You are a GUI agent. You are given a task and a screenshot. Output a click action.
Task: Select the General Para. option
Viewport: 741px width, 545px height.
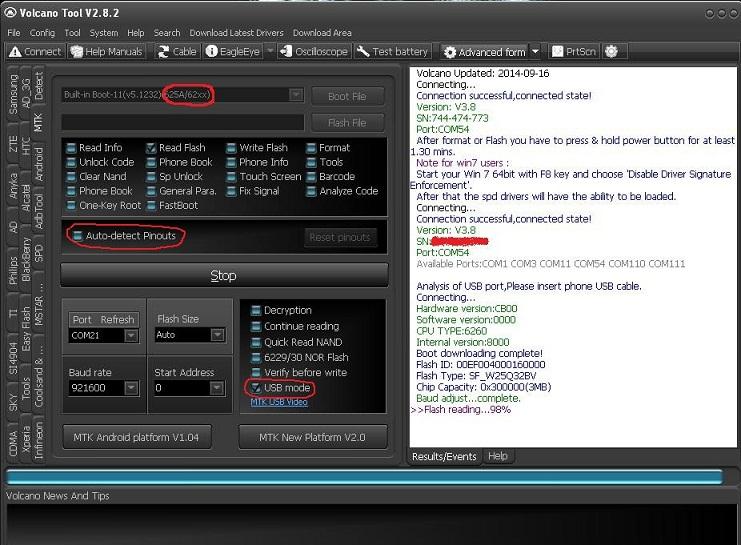(181, 191)
